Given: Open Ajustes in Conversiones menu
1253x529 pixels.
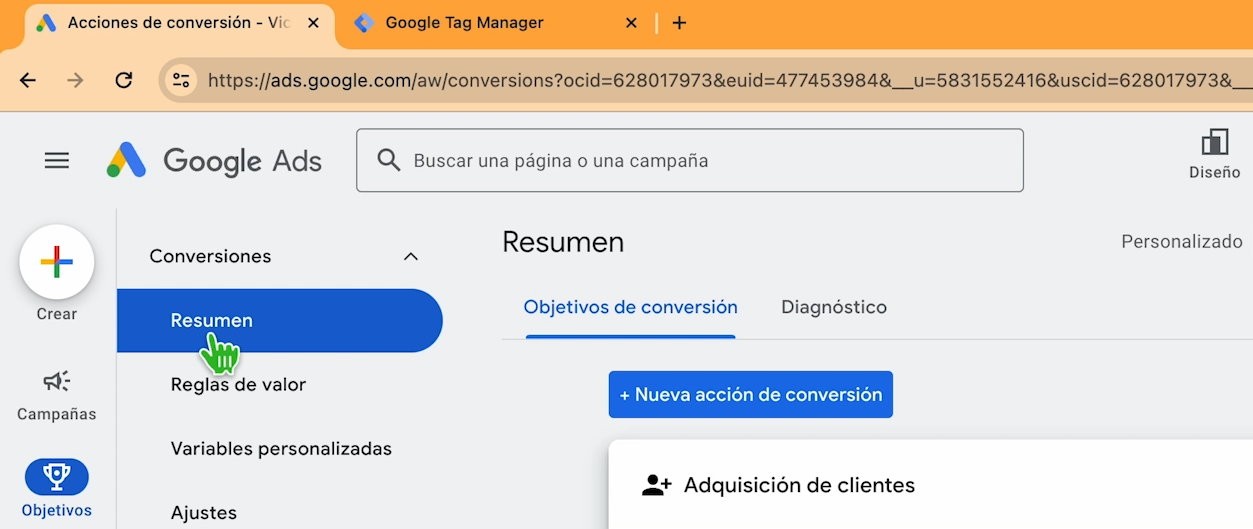Looking at the screenshot, I should click(204, 513).
